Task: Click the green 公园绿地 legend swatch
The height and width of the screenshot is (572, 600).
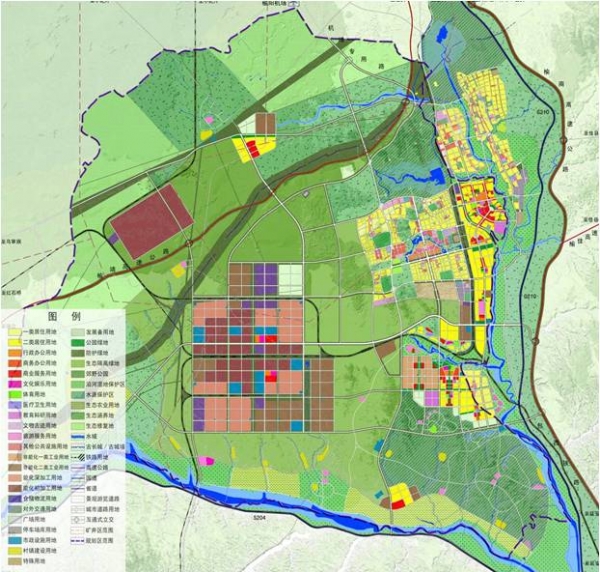Action: pos(77,342)
